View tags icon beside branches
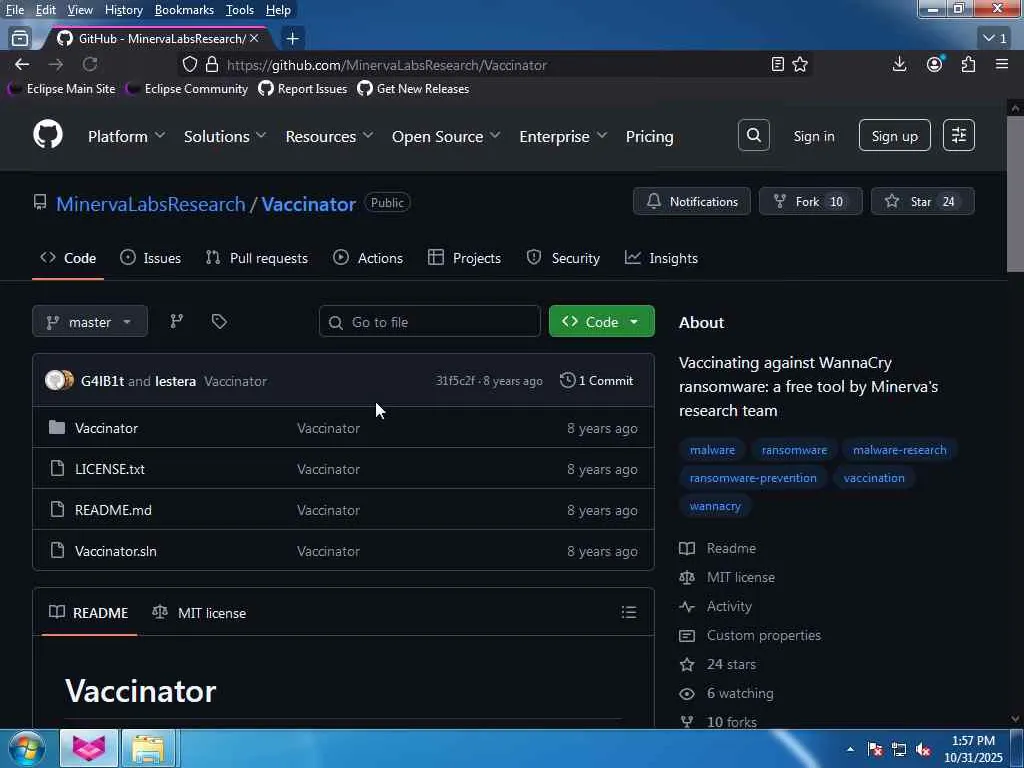The width and height of the screenshot is (1024, 768). pos(219,321)
